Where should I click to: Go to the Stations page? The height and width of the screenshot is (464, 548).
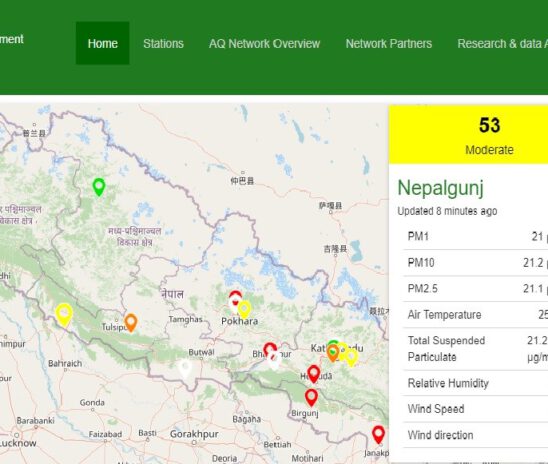[x=163, y=44]
